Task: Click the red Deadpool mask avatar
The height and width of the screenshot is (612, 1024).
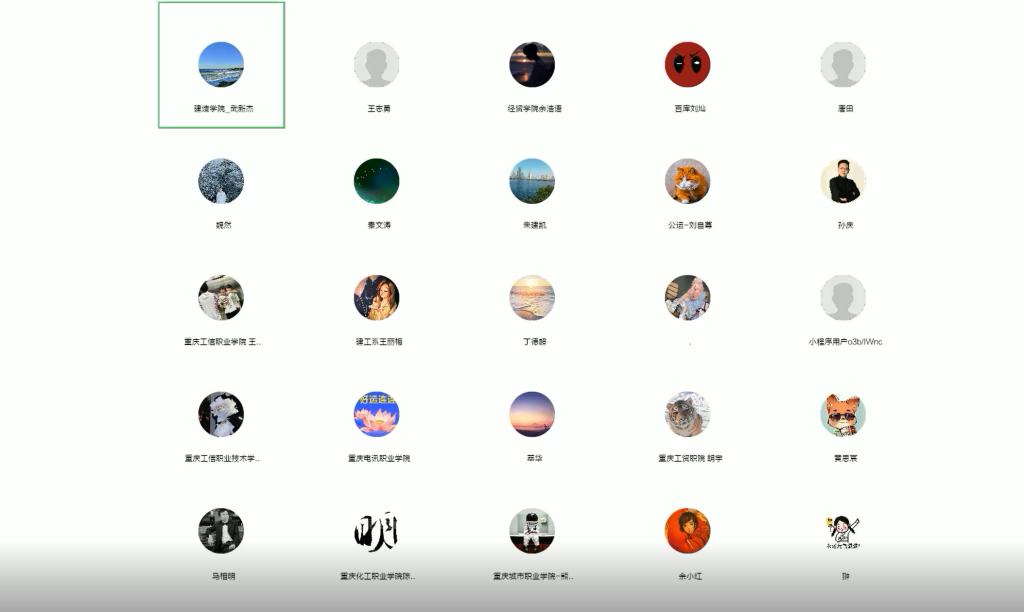Action: click(x=687, y=64)
